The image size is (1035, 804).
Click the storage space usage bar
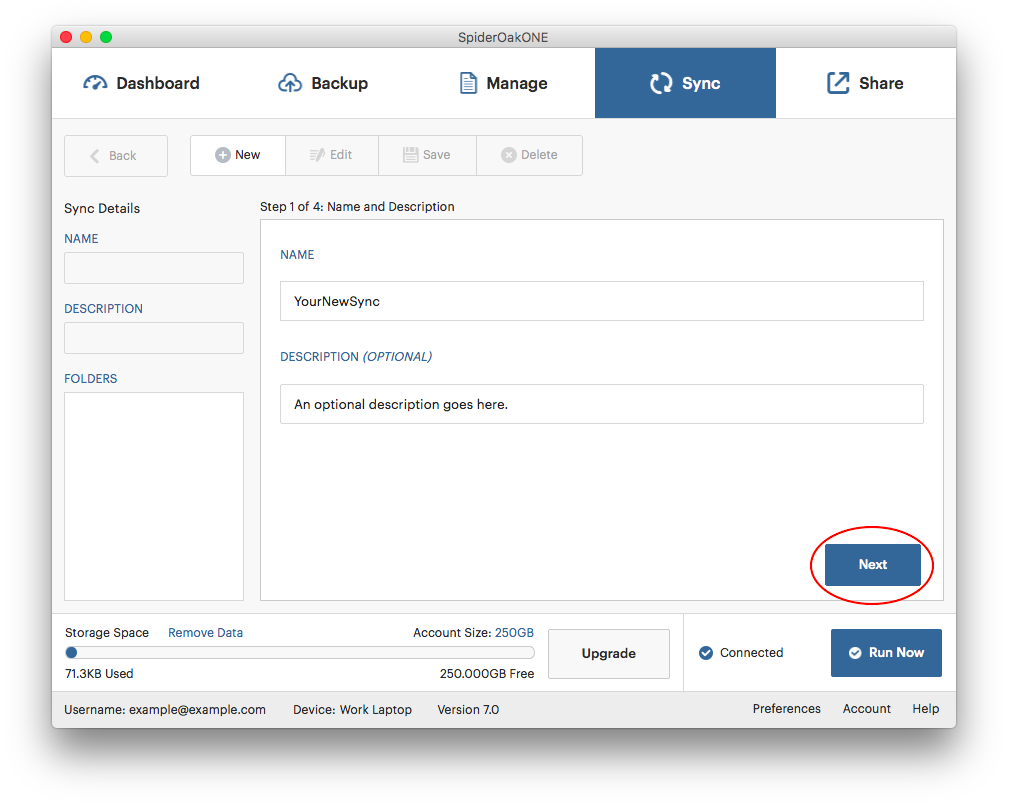(x=300, y=653)
